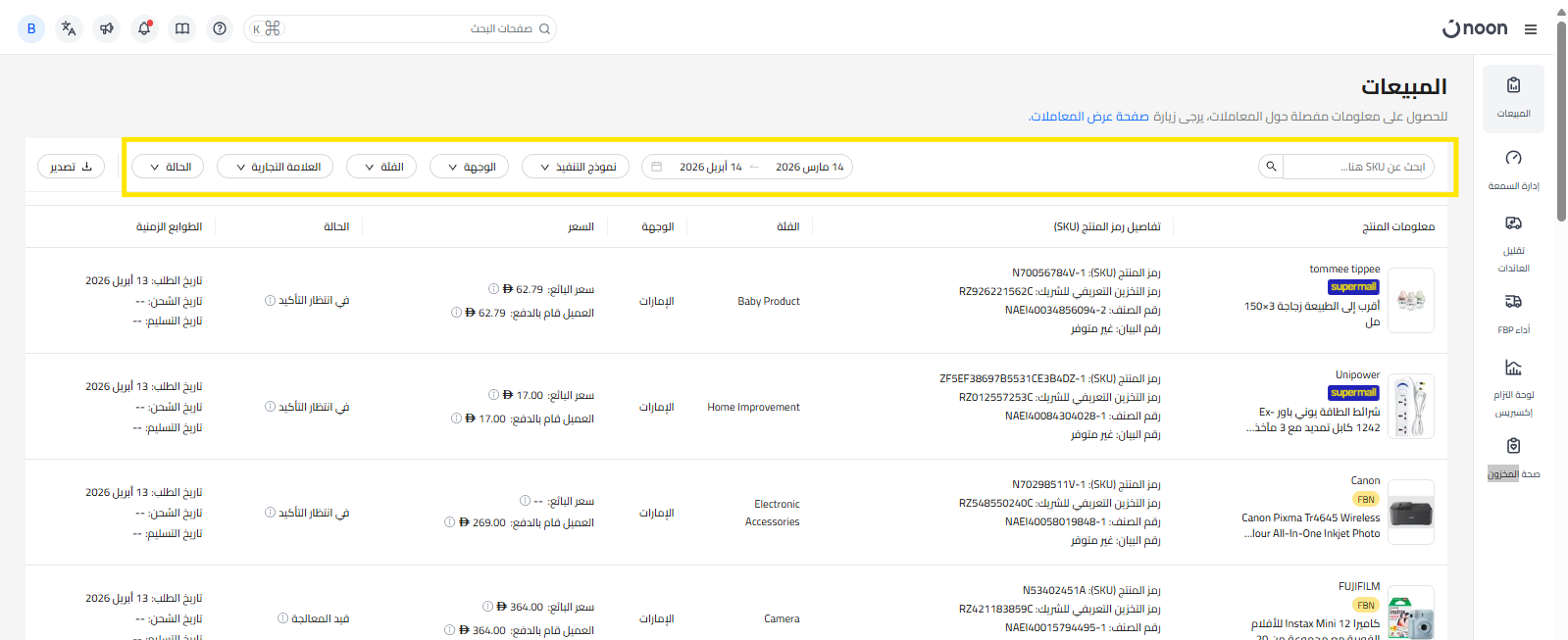This screenshot has width=1568, height=640.
Task: Open the book guide icon
Action: point(182,28)
